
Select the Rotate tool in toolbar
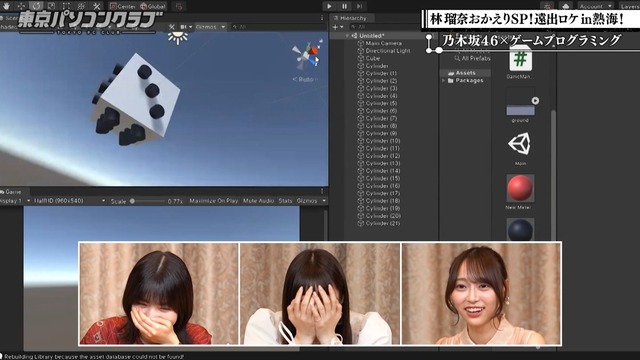[36, 6]
